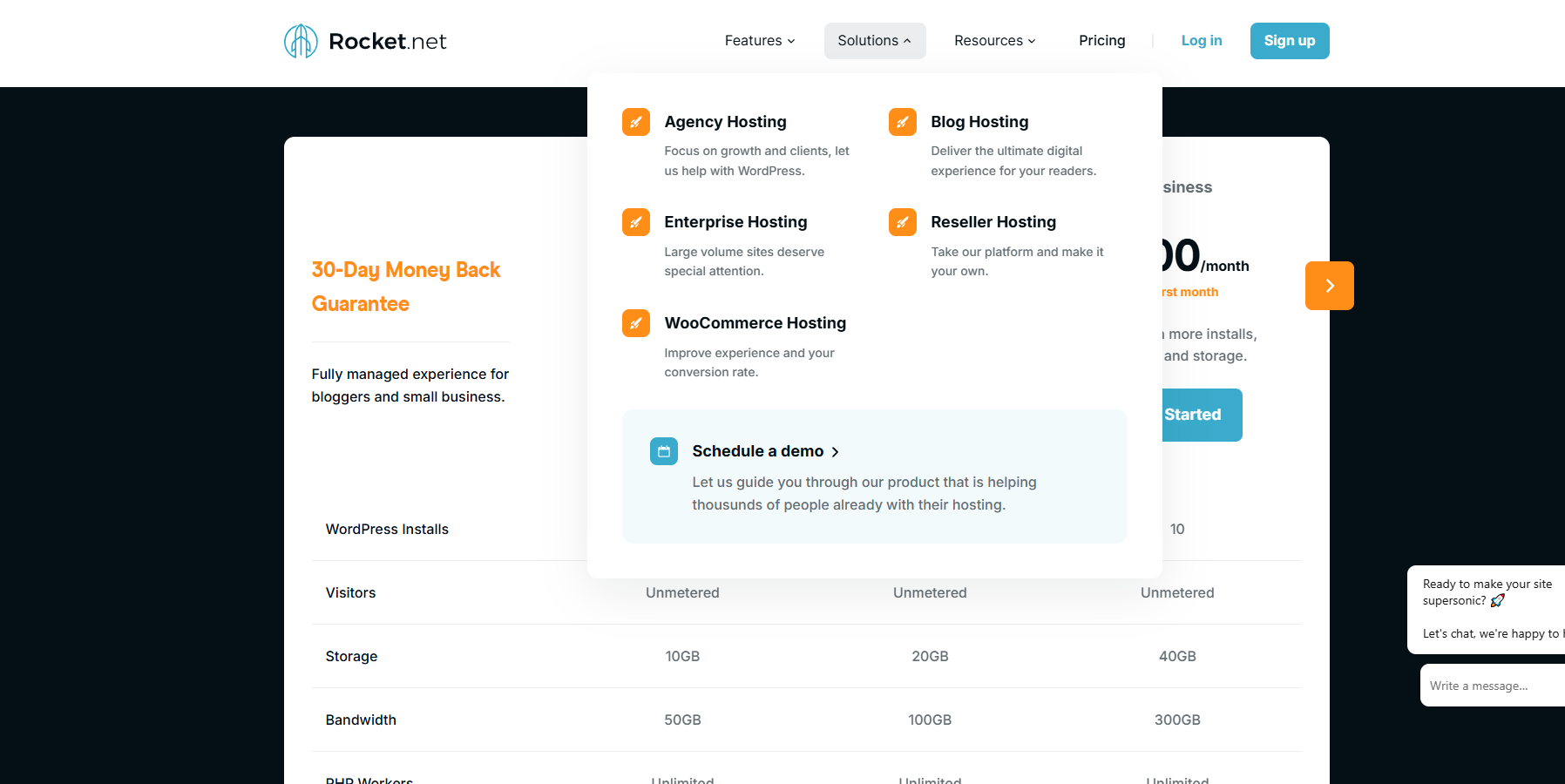Click the orange next-slide arrow on the right
The image size is (1565, 784).
1329,286
